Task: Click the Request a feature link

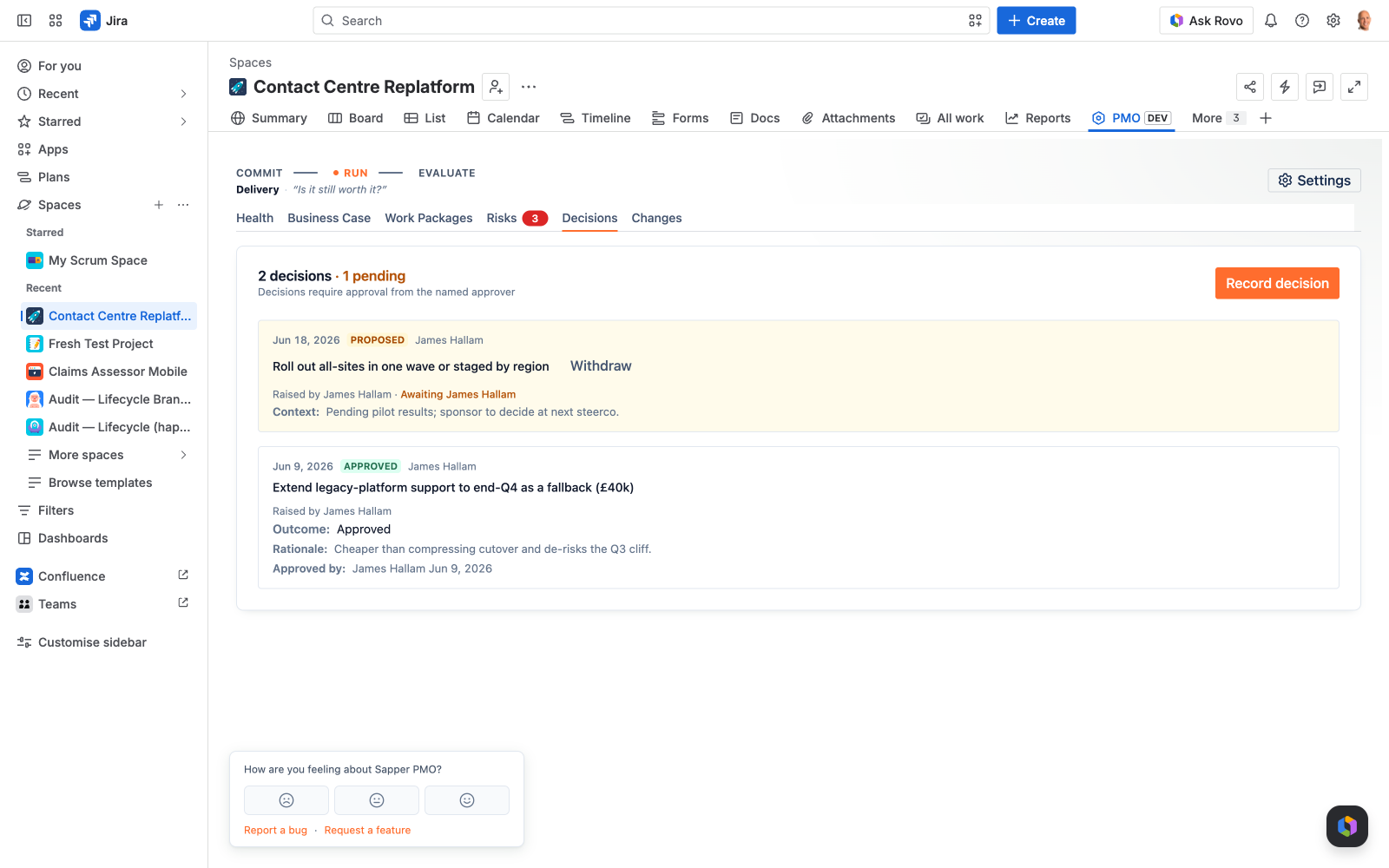Action: [x=367, y=831]
